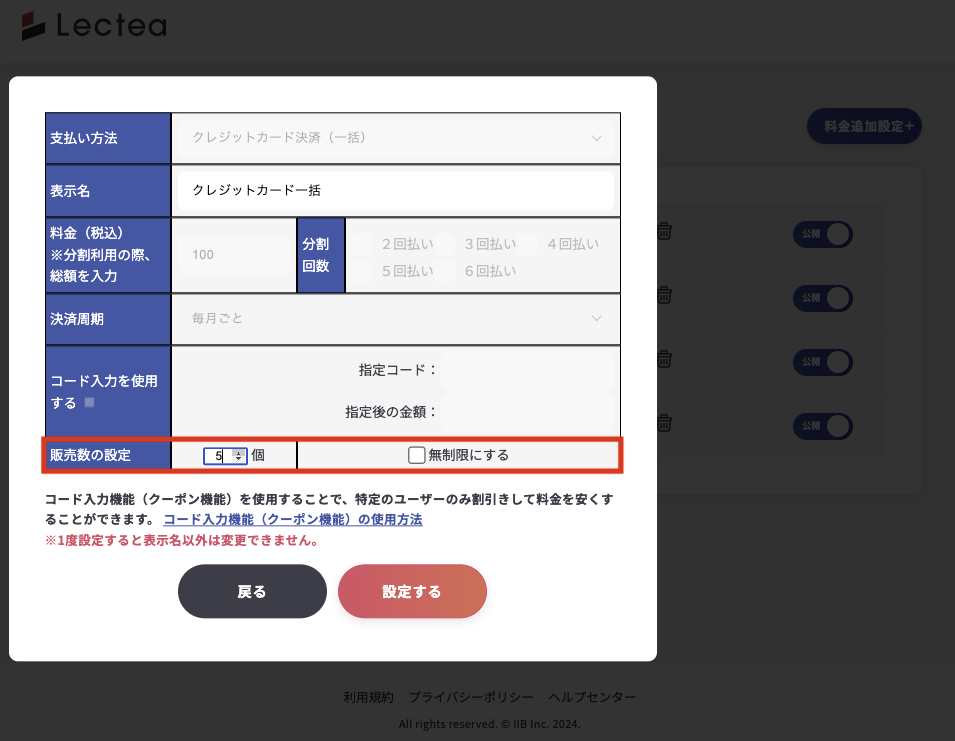Open the 支払い方法 dropdown
This screenshot has height=741, width=955.
[396, 138]
